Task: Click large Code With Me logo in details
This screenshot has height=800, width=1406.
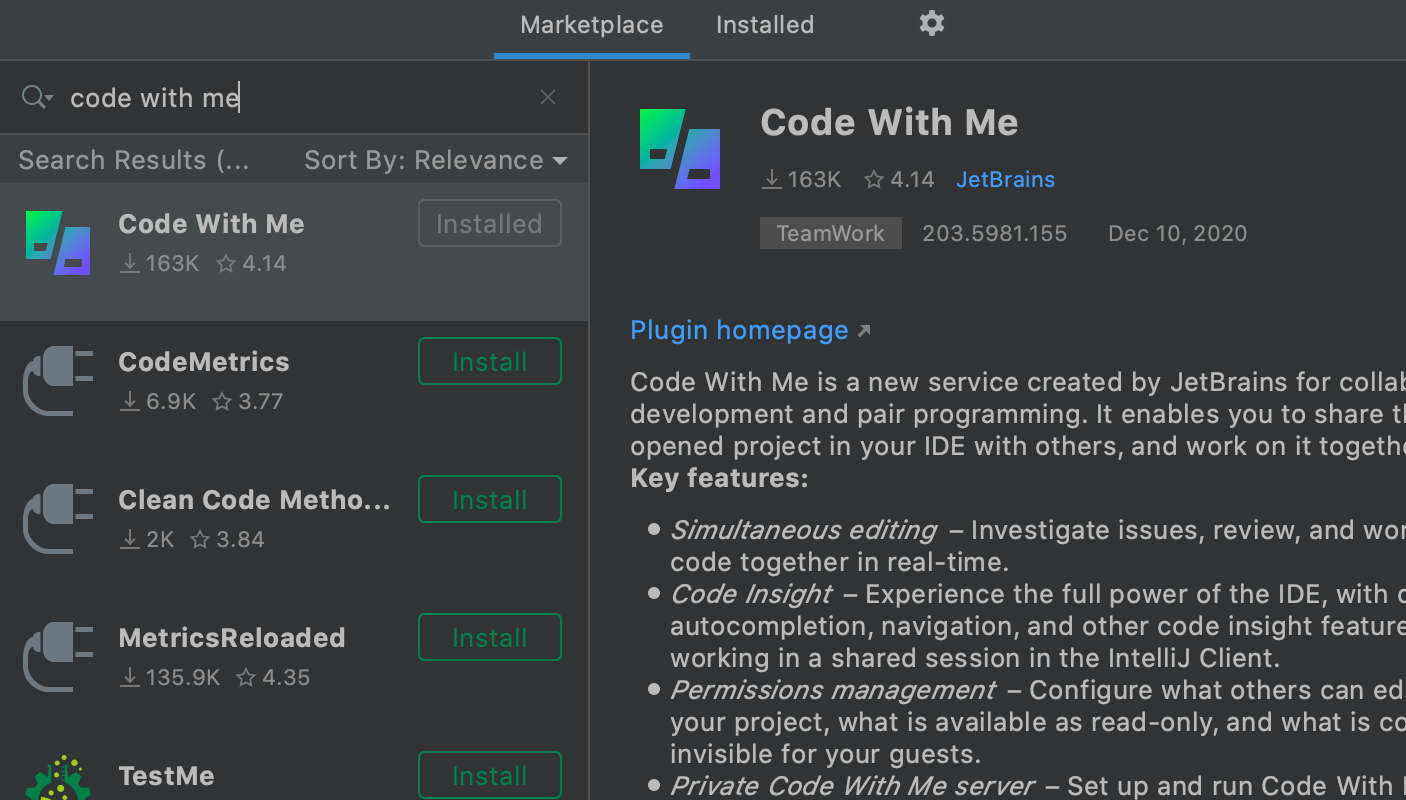Action: pos(680,149)
